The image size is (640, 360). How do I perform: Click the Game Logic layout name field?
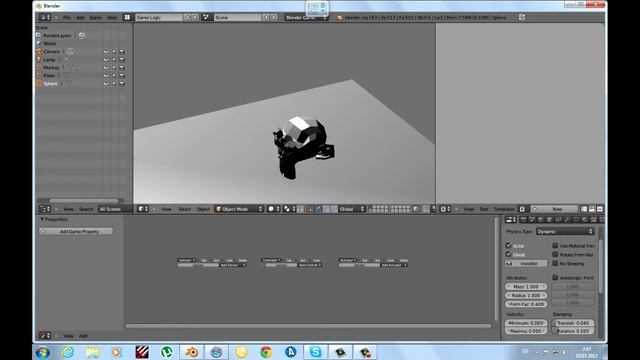click(159, 18)
